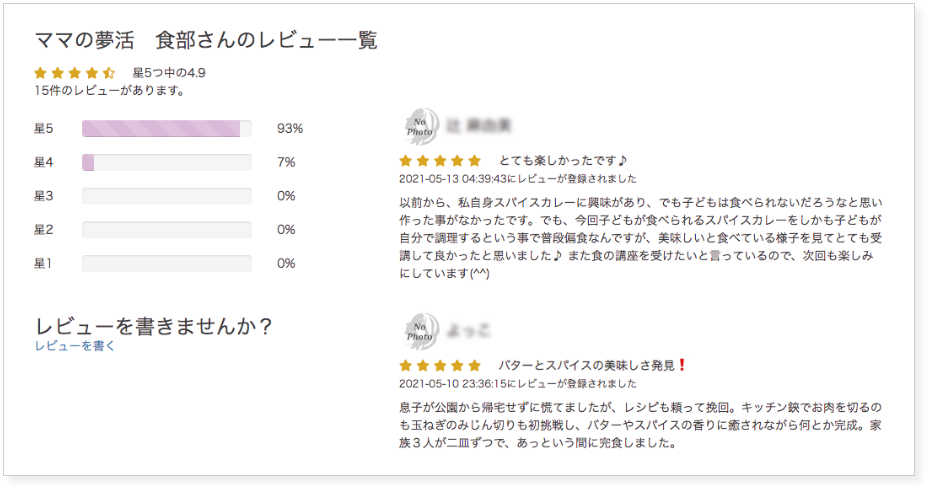The width and height of the screenshot is (930, 491).
Task: Click the first reviewer's No Photo avatar
Action: 421,126
